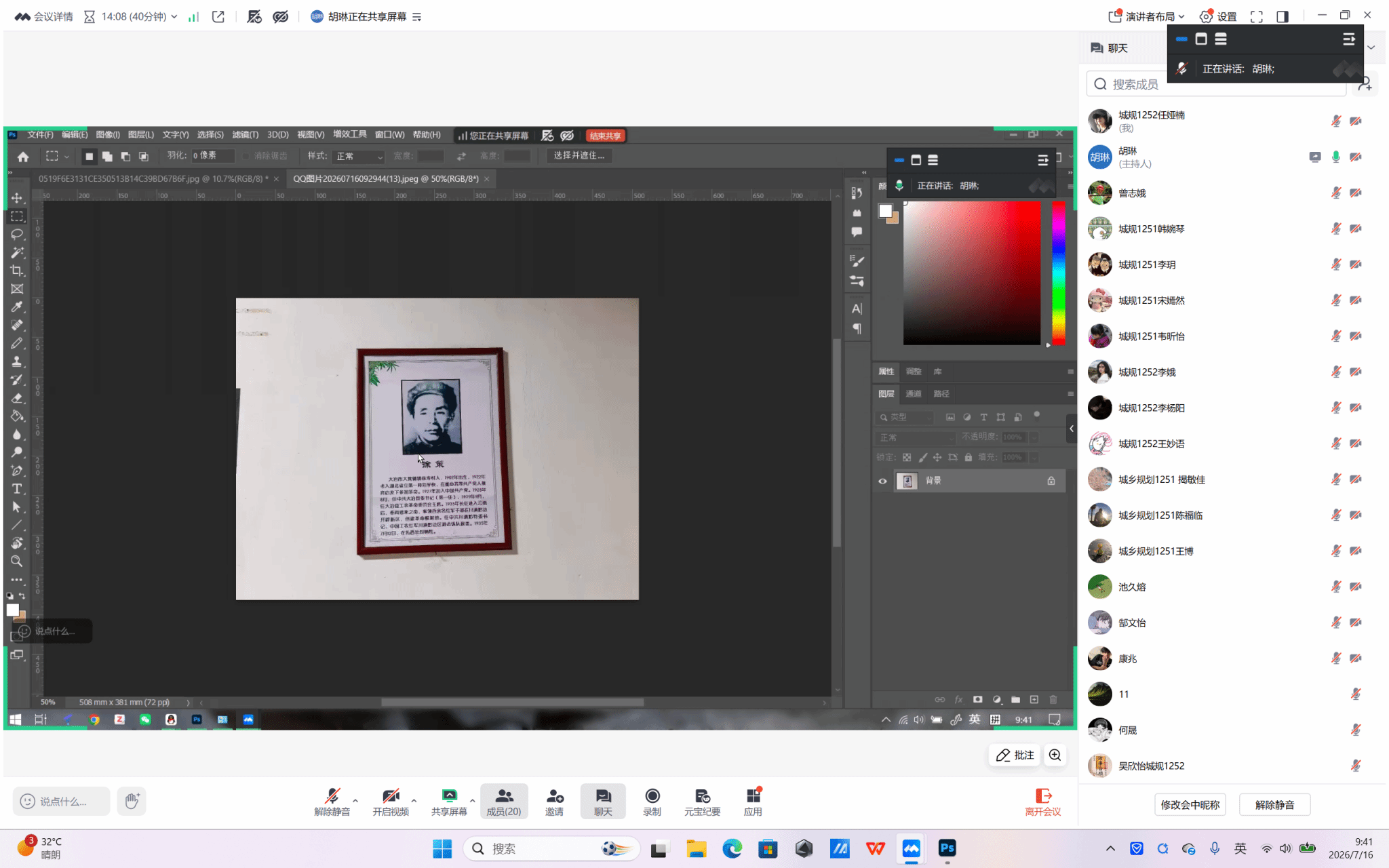
Task: Open meeting 设置 settings
Action: coord(1219,16)
